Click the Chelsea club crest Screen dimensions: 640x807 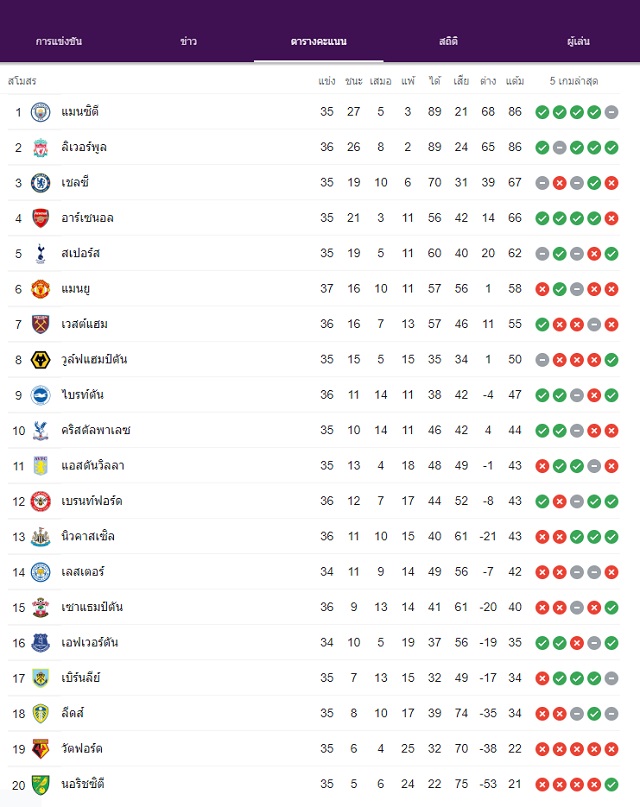pyautogui.click(x=40, y=183)
